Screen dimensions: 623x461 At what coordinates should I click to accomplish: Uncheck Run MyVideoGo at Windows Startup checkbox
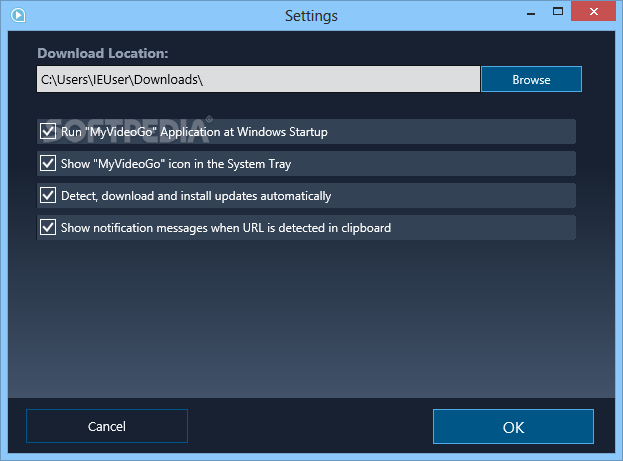tap(48, 131)
